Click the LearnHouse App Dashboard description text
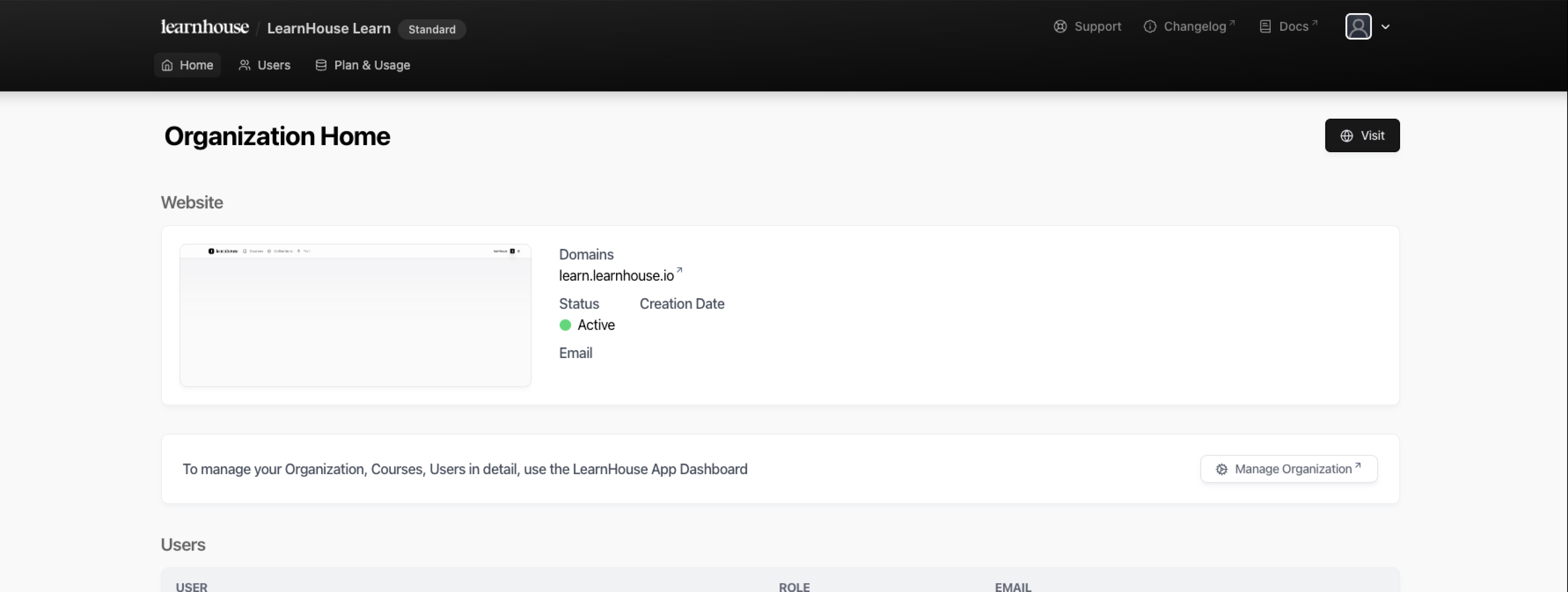1568x592 pixels. point(465,470)
